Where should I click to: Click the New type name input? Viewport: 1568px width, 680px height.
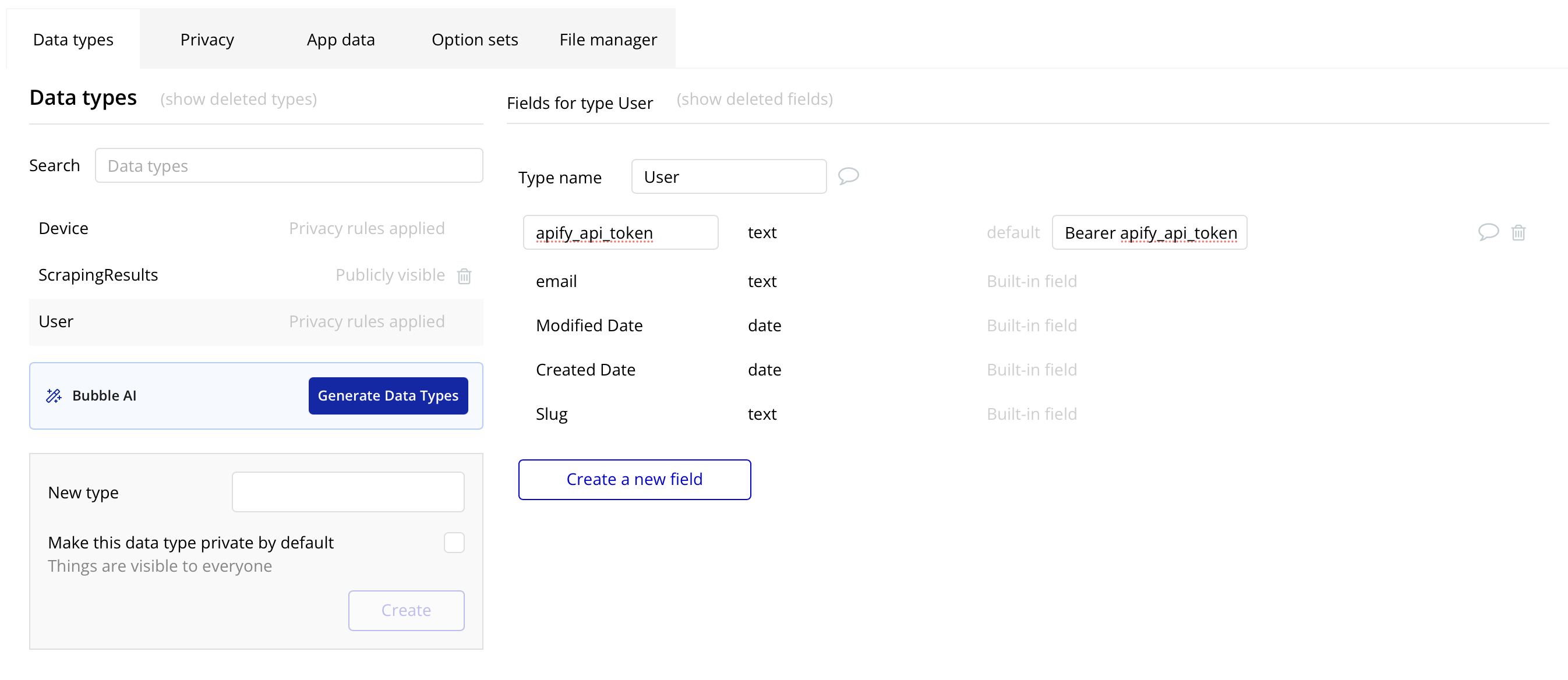coord(348,492)
